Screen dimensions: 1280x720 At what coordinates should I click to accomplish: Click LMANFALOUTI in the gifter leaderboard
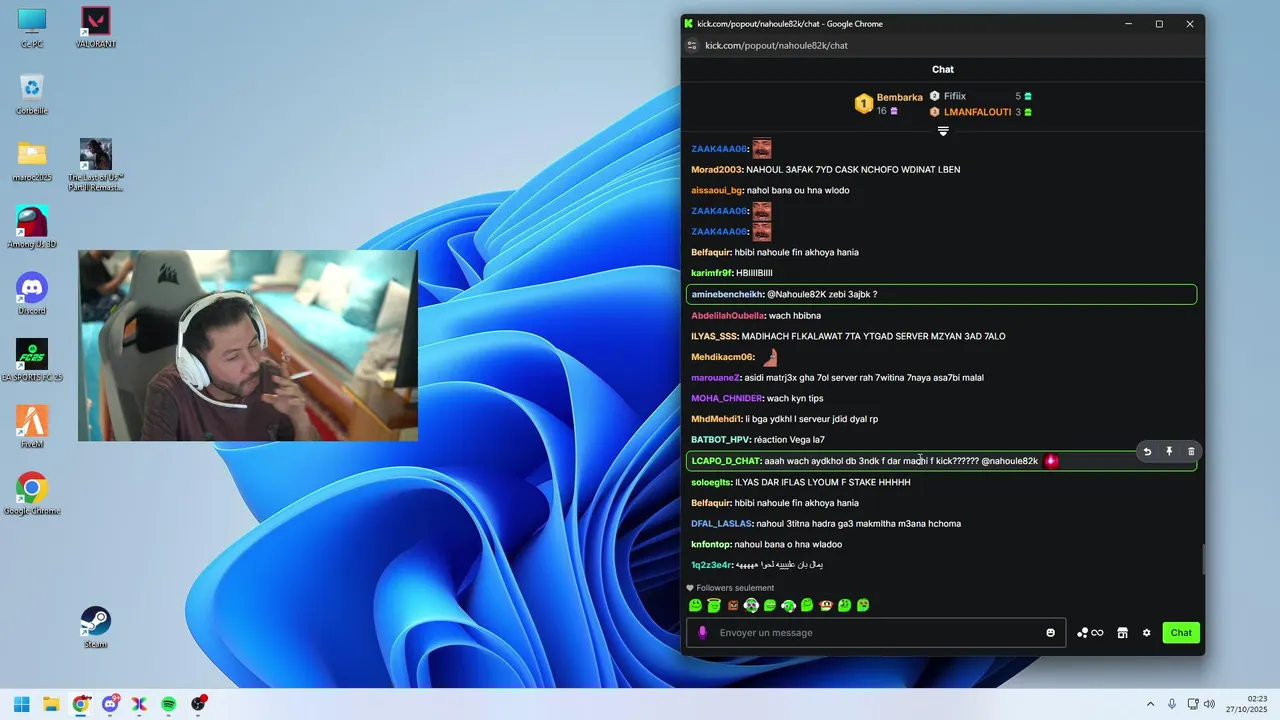pos(977,112)
